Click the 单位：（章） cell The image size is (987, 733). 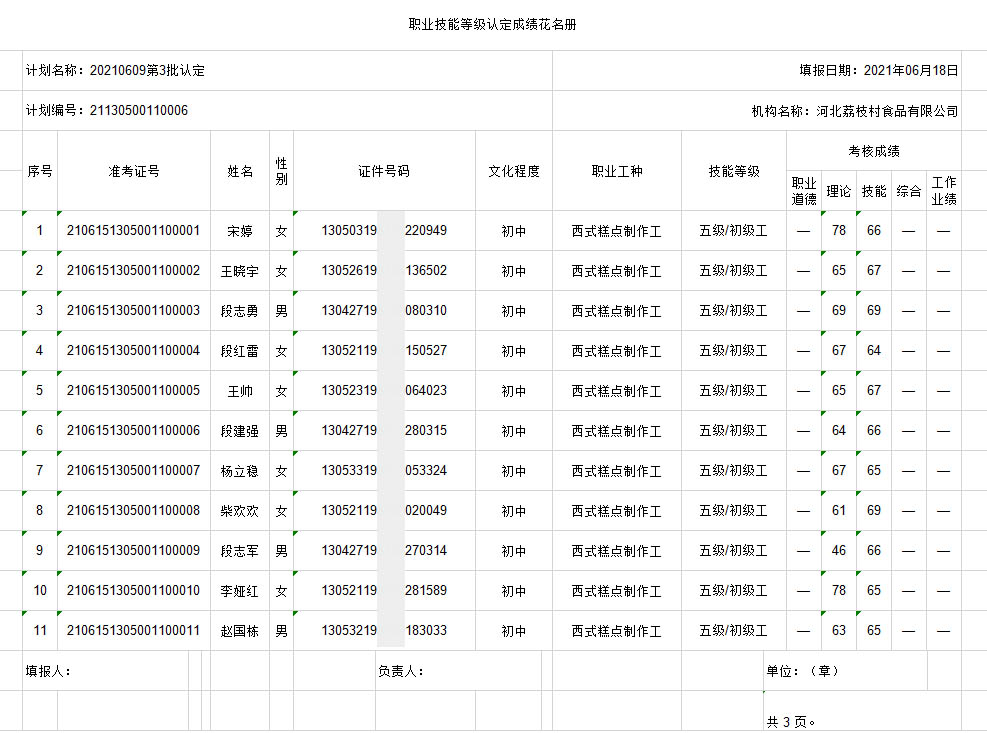[802, 671]
